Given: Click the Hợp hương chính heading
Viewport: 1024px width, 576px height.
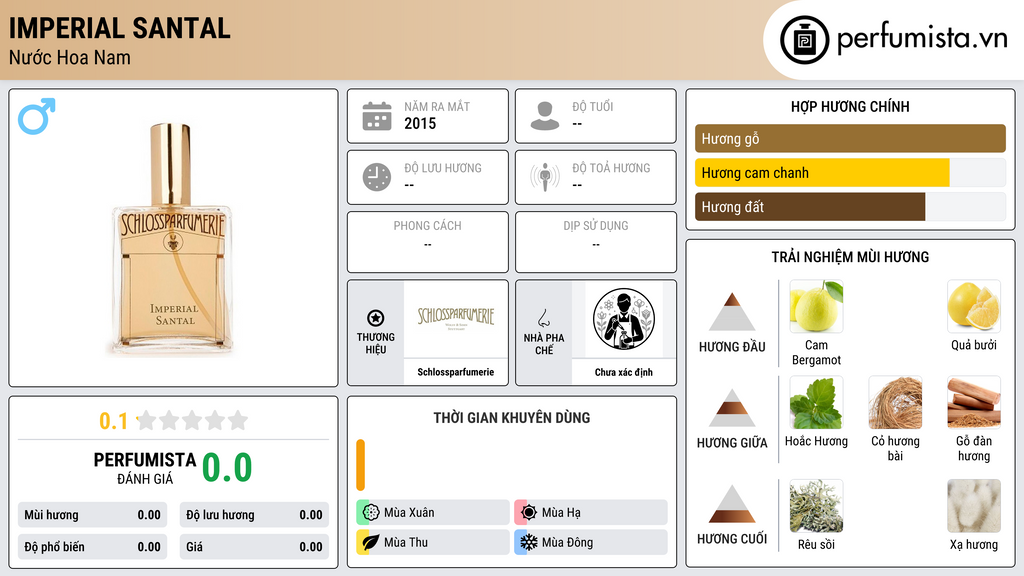Looking at the screenshot, I should pyautogui.click(x=850, y=106).
